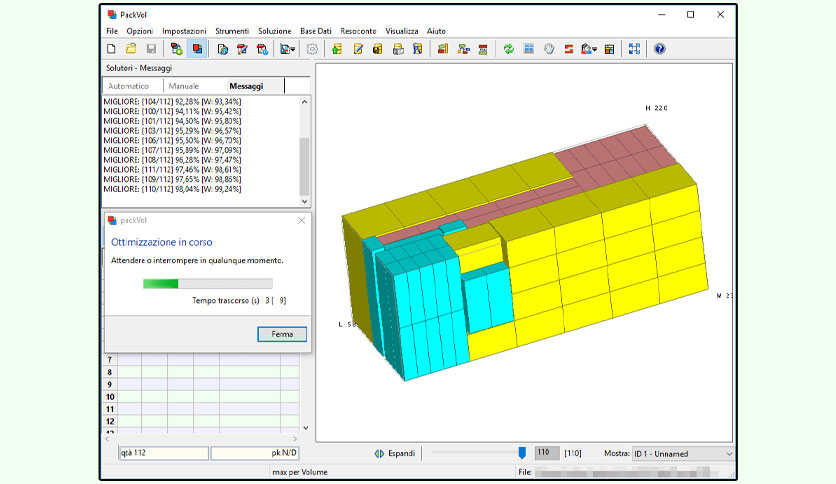Click red and yellow stacked bars icon
This screenshot has height=484, width=836.
pyautogui.click(x=443, y=49)
